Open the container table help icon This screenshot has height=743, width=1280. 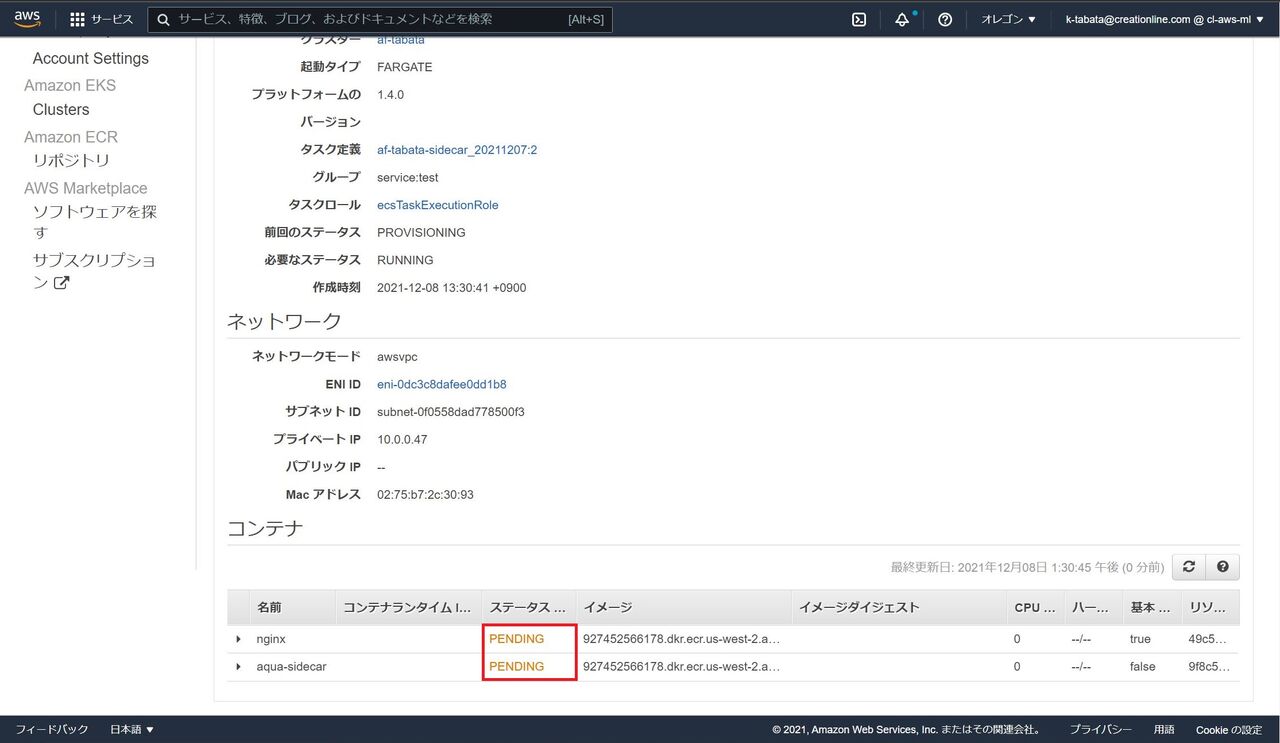[1223, 567]
